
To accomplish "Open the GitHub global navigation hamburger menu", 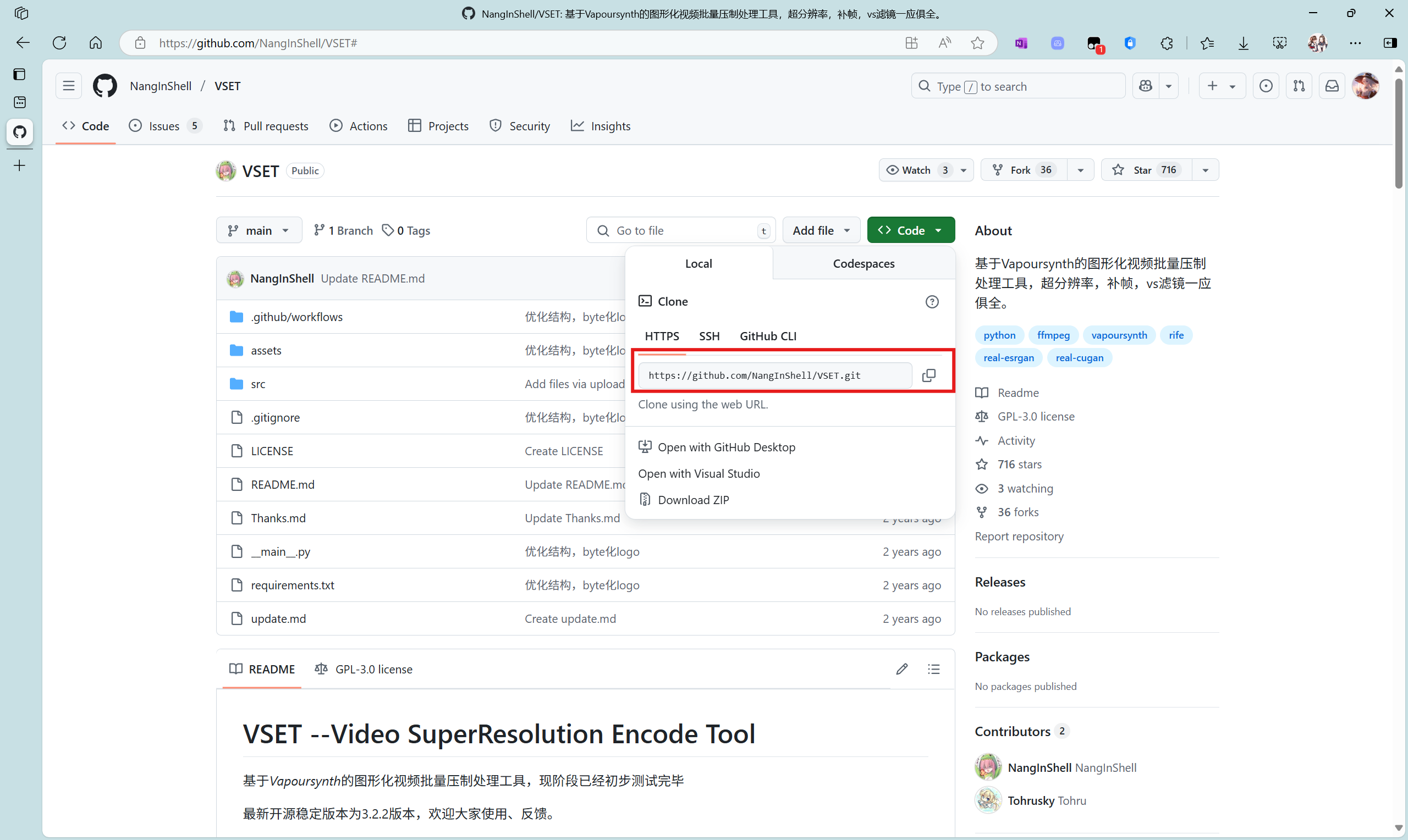I will point(69,86).
